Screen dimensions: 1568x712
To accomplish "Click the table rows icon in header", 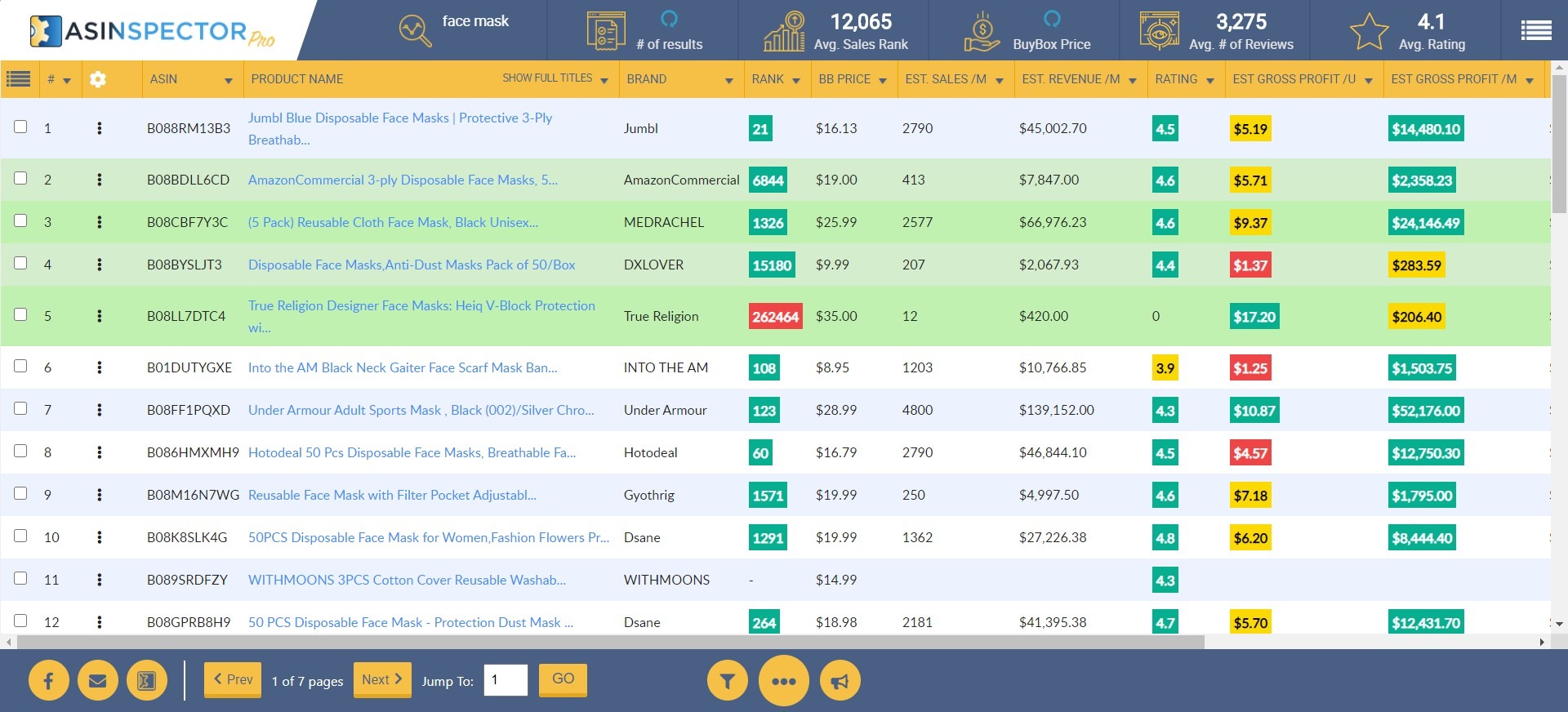I will point(18,79).
